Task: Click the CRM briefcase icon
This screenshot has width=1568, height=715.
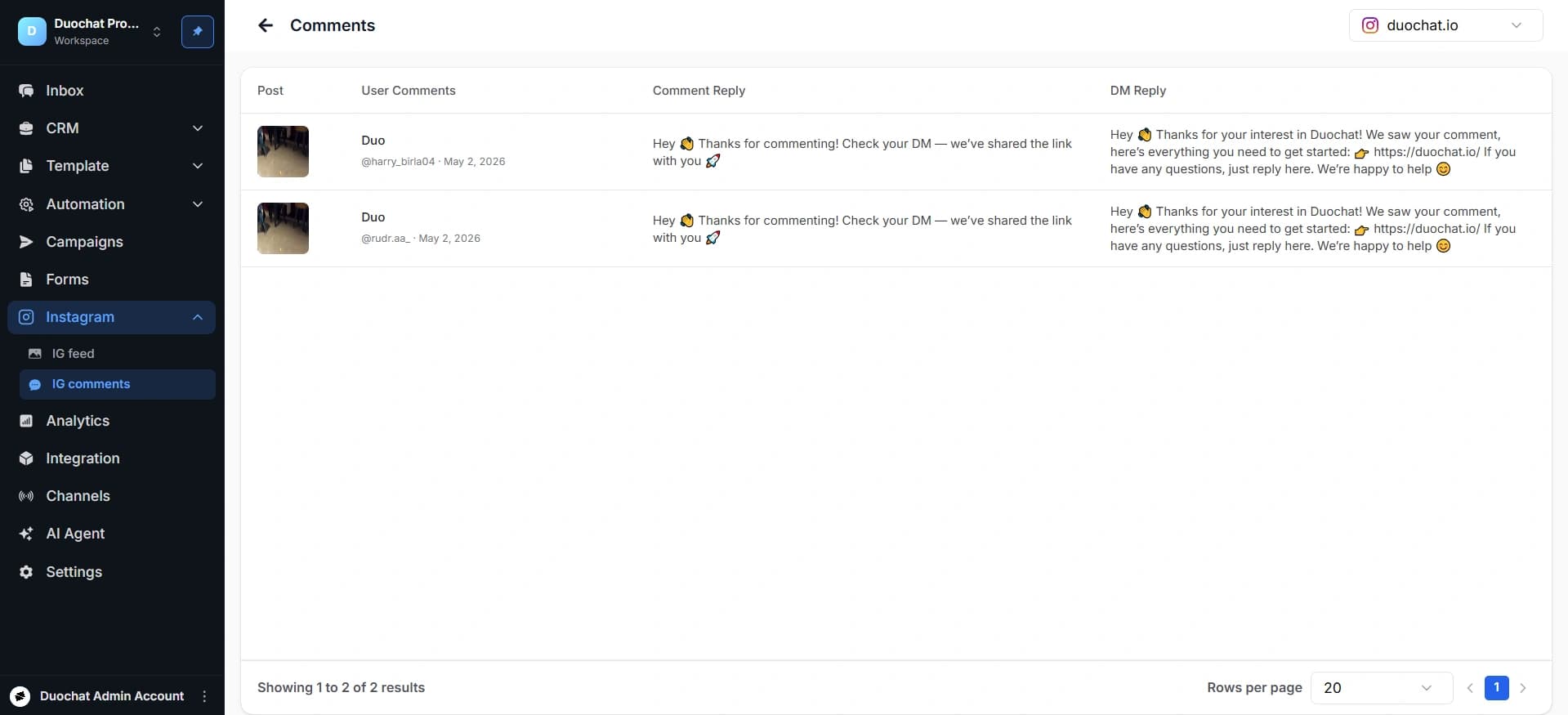Action: click(x=26, y=128)
